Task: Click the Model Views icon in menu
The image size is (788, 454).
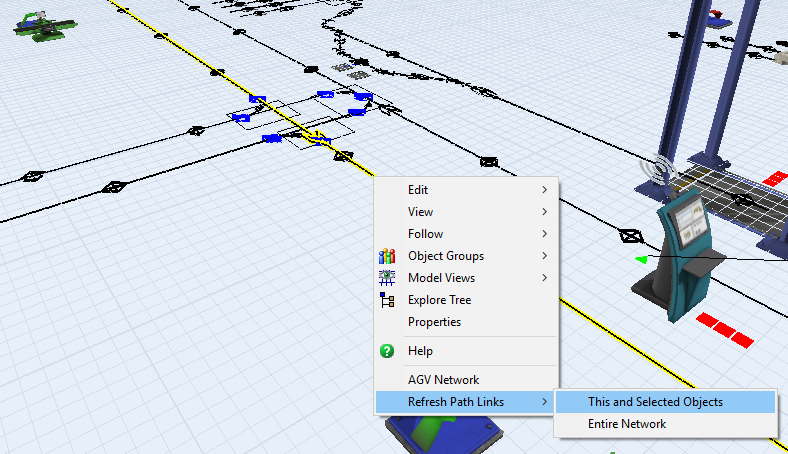Action: point(387,278)
